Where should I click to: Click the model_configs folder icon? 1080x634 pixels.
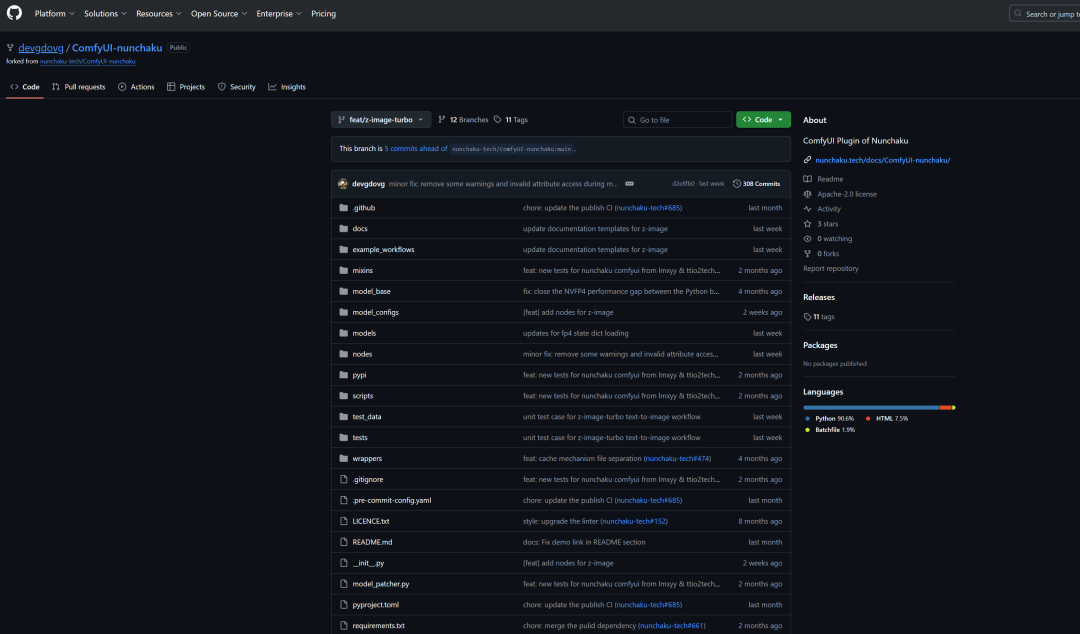pyautogui.click(x=344, y=312)
